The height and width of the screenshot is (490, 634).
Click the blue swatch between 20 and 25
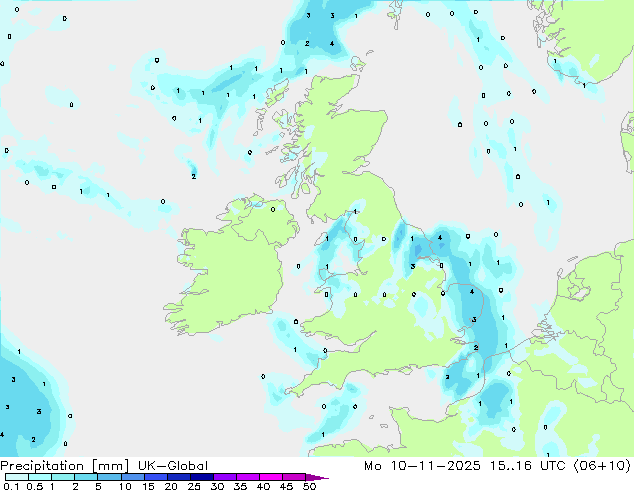tap(178, 477)
